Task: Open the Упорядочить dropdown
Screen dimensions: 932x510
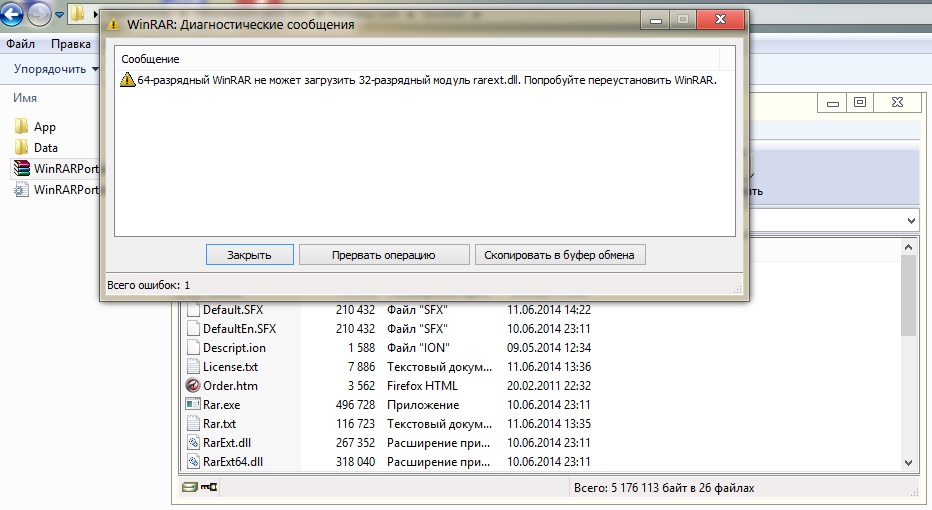Action: pyautogui.click(x=56, y=69)
